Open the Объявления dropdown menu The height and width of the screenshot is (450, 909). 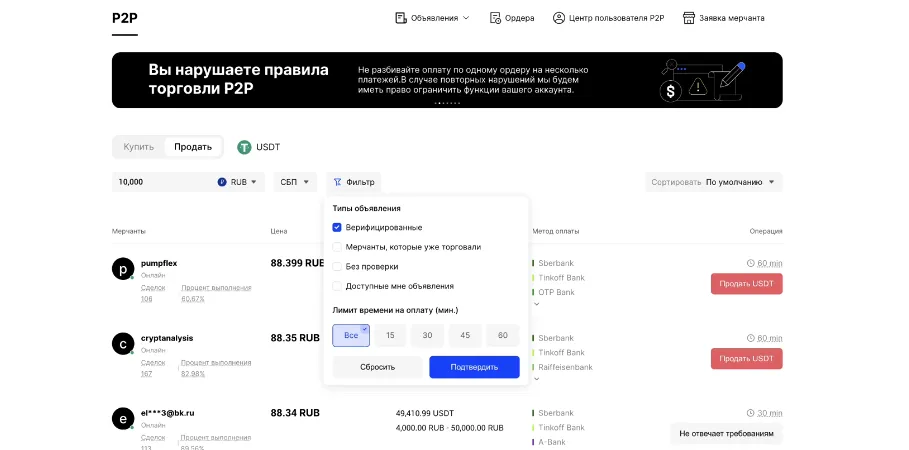432,18
